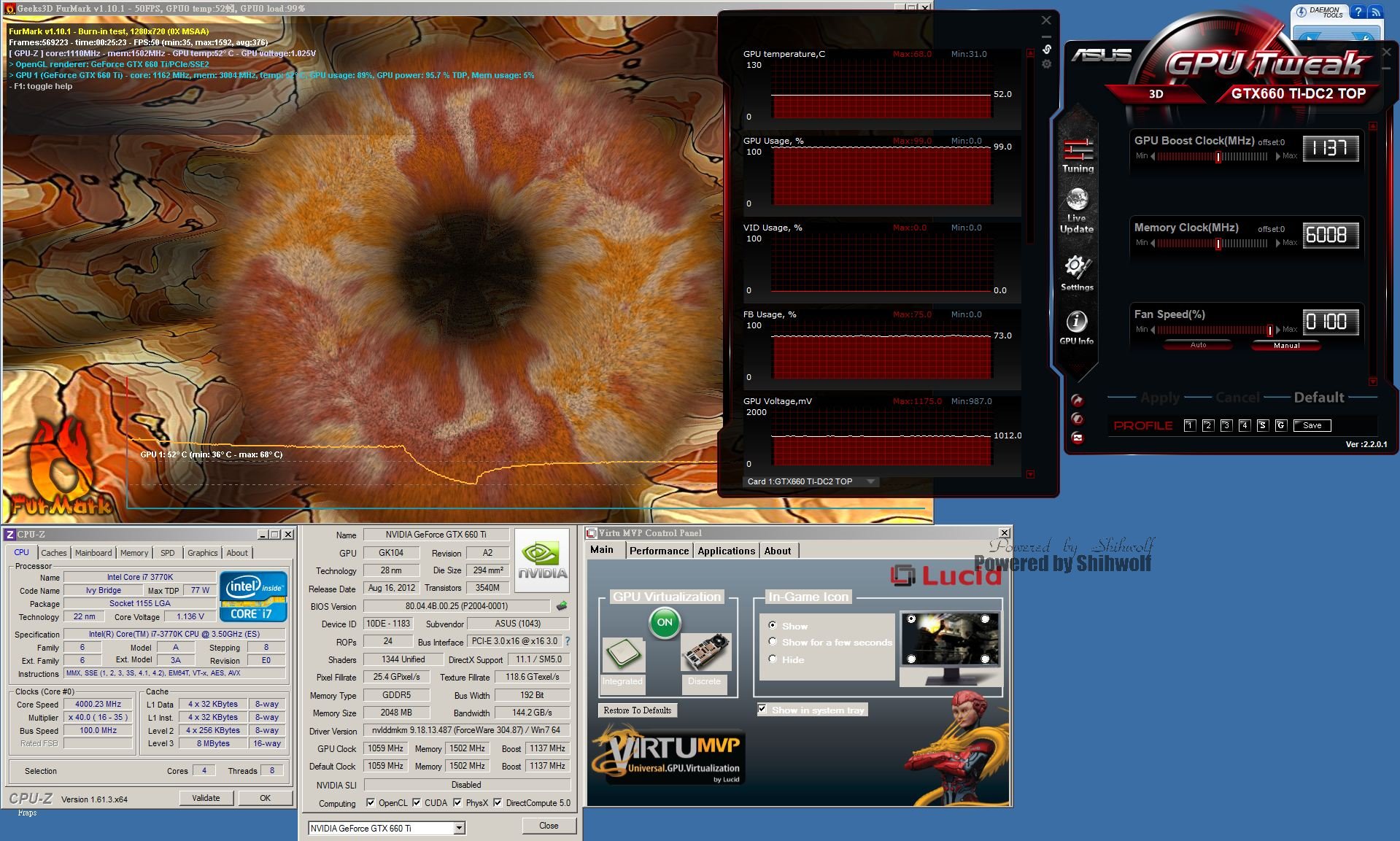Select GPU Tweak profile 1
The height and width of the screenshot is (841, 1400).
click(1190, 425)
